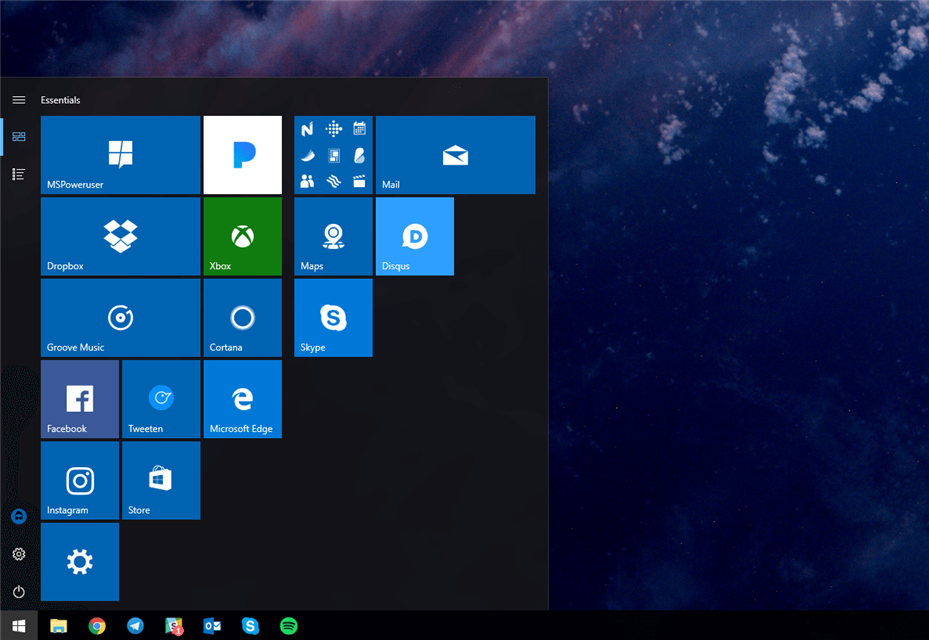The image size is (929, 640).
Task: Launch Disqus from its tile
Action: 414,236
